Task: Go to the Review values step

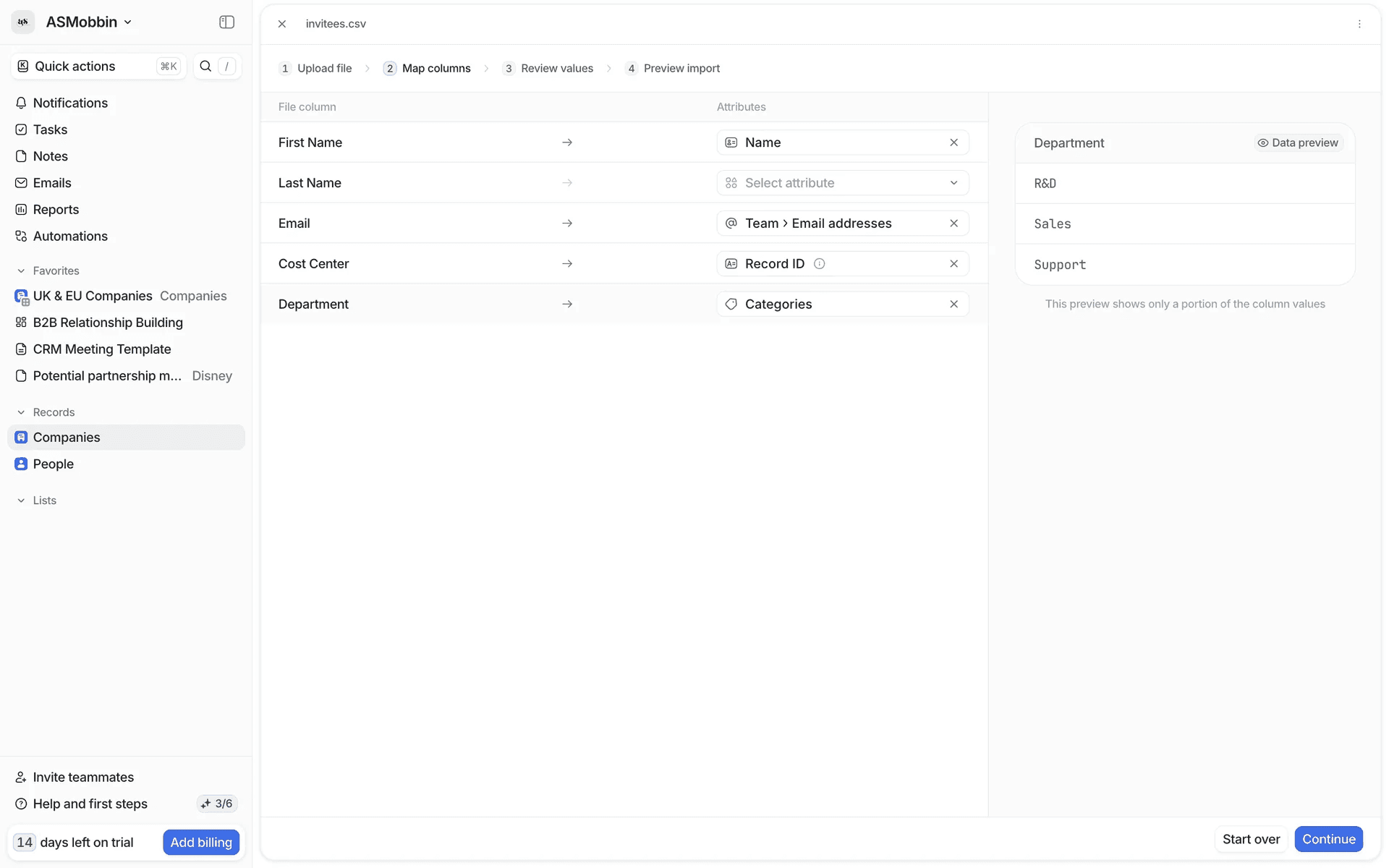Action: [556, 68]
